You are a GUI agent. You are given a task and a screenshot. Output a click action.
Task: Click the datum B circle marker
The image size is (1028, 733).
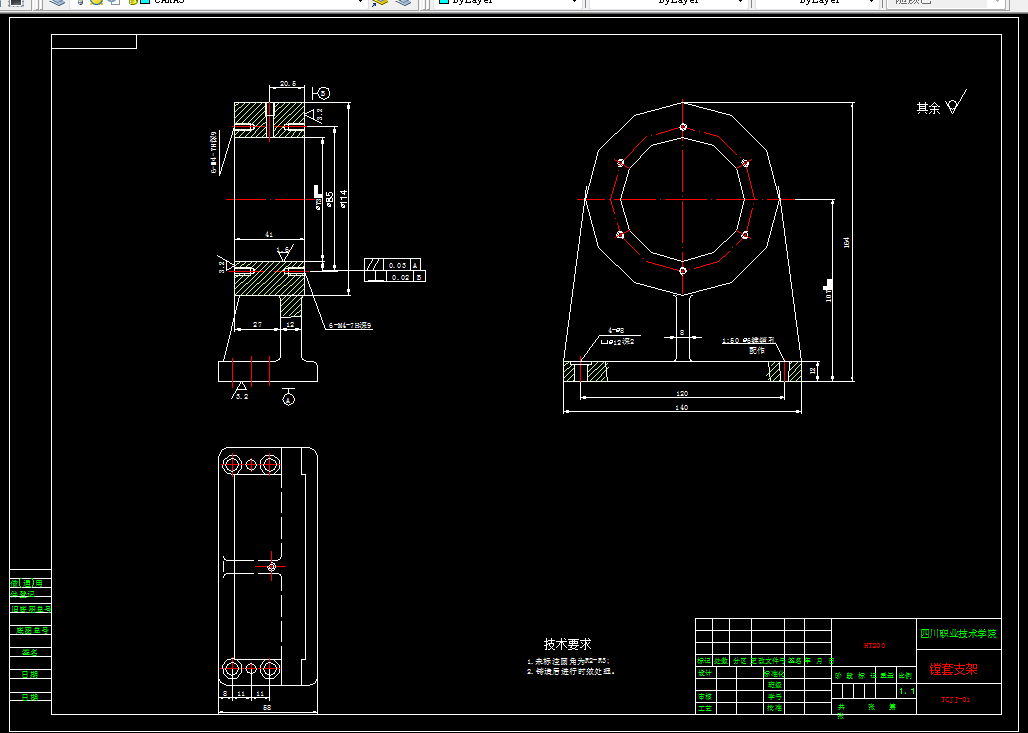pos(324,93)
